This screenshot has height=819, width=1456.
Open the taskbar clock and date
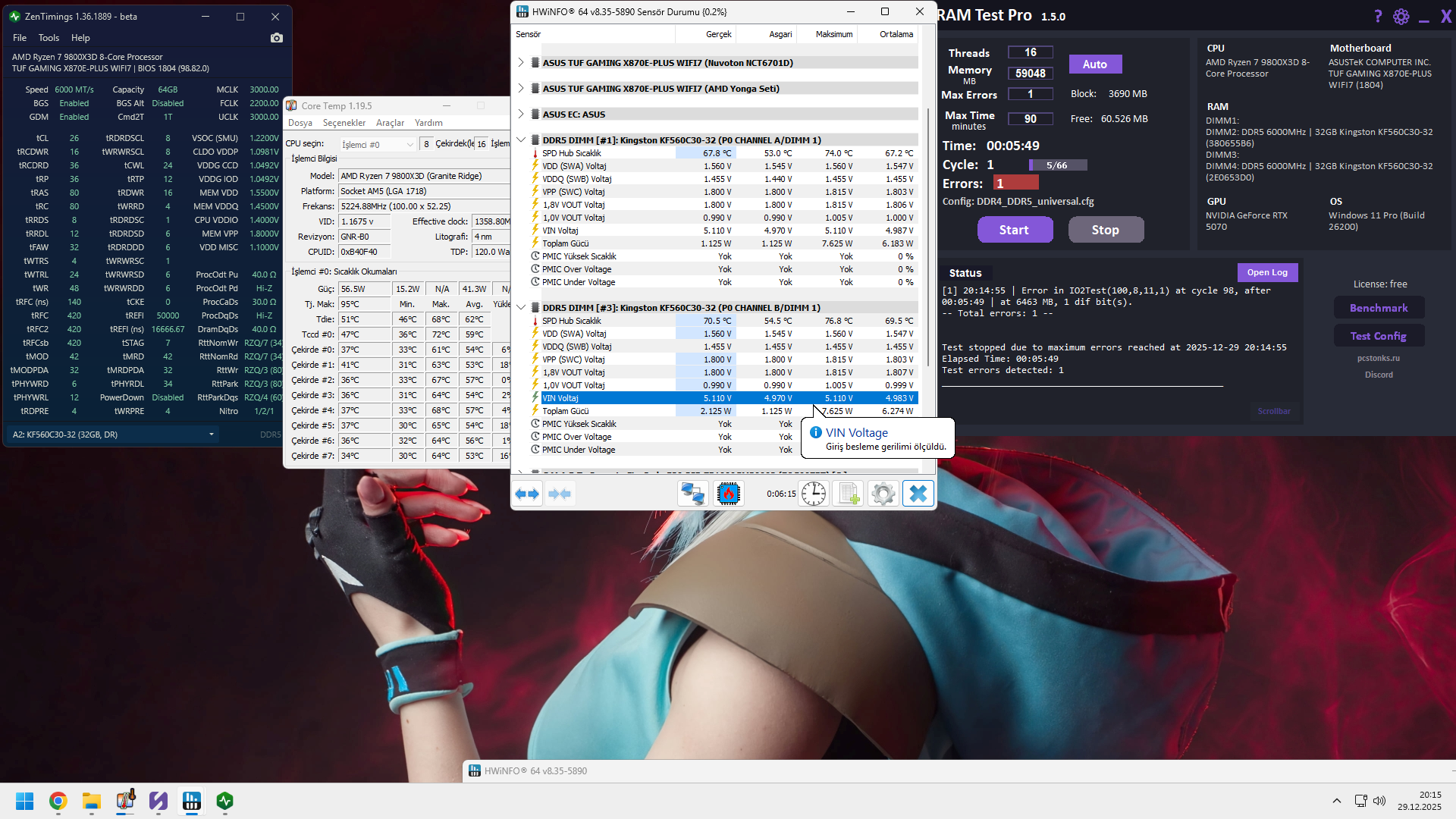pyautogui.click(x=1420, y=801)
